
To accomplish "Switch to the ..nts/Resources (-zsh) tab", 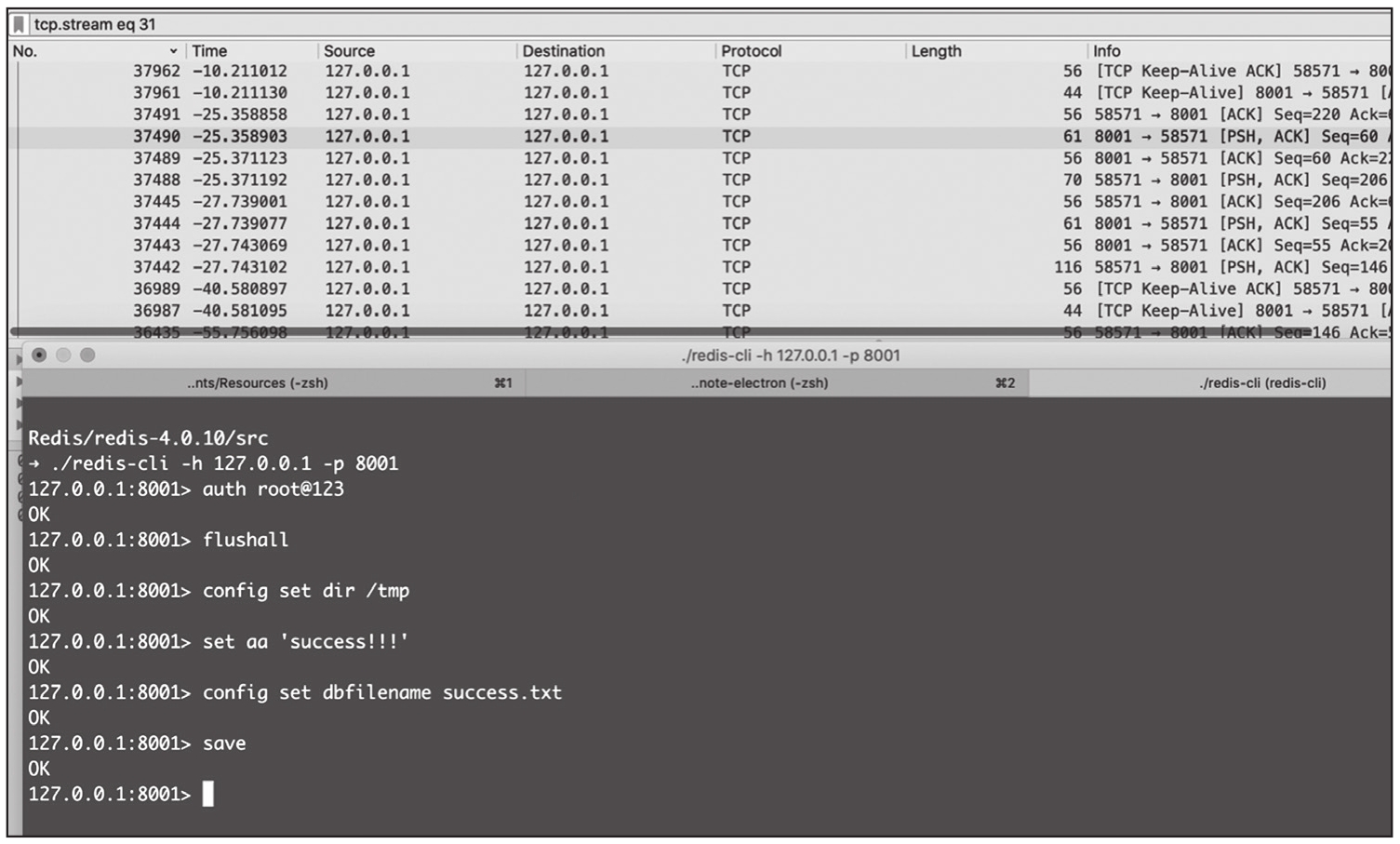I will (258, 382).
